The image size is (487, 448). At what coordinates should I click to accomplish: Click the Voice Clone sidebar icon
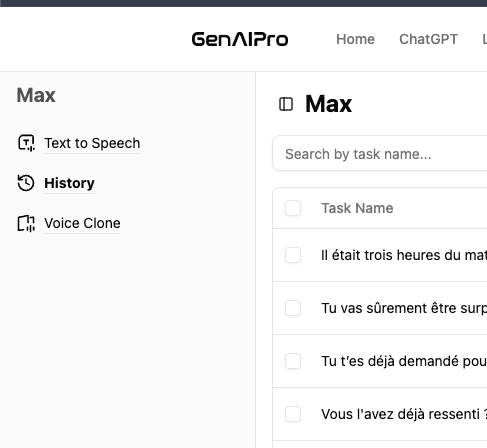click(26, 223)
